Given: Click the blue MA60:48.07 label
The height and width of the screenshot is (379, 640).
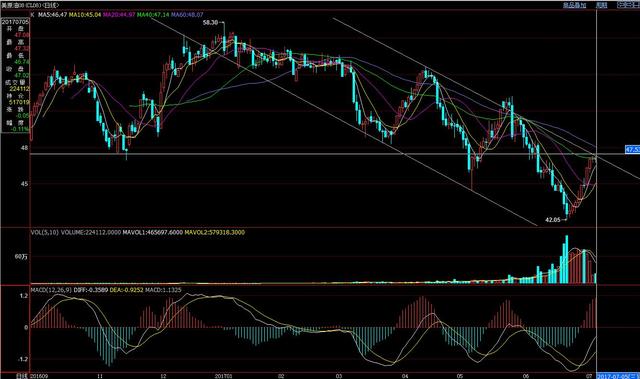Looking at the screenshot, I should [x=187, y=14].
